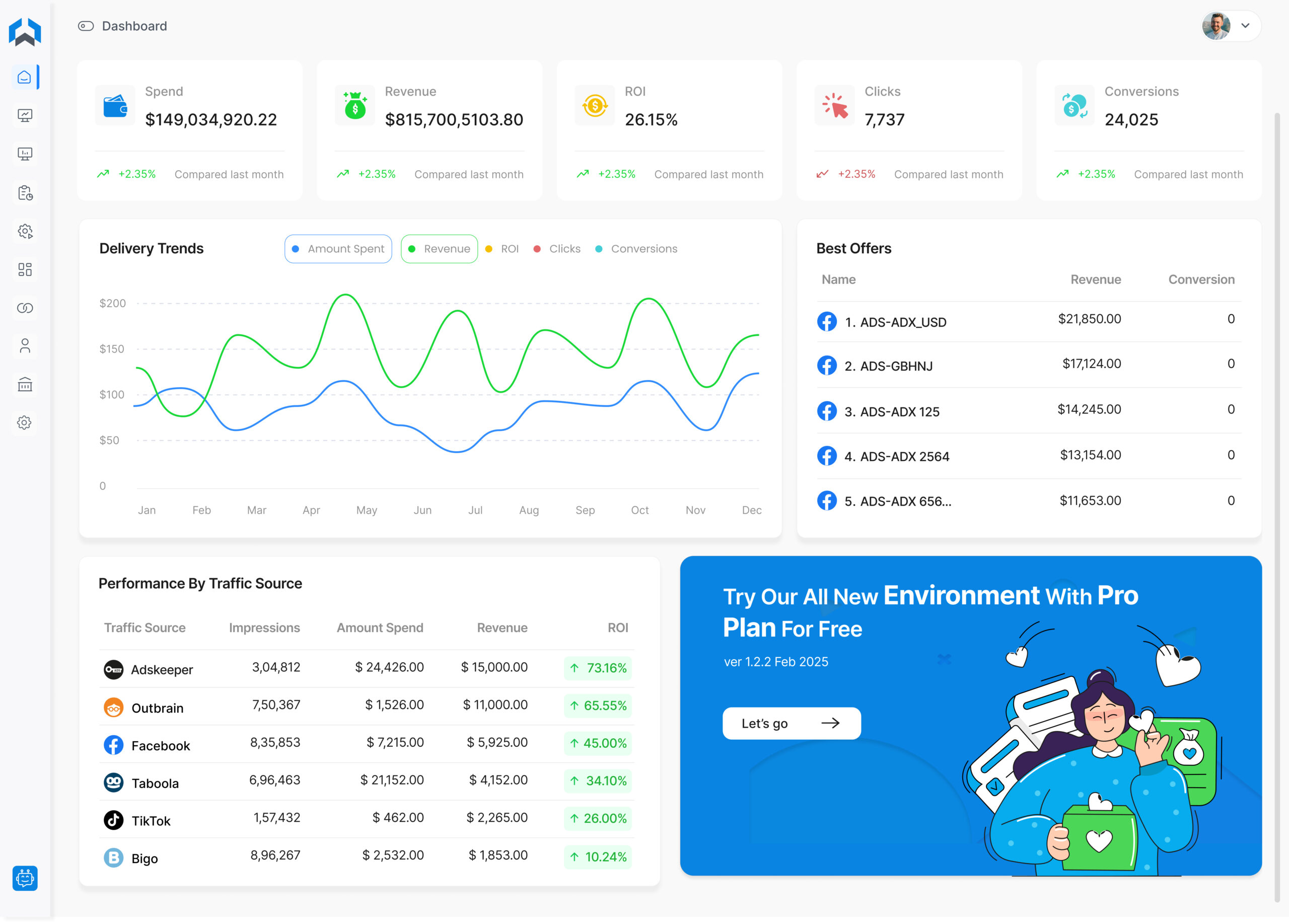The image size is (1289, 924).
Task: Click the Outbrain logo icon
Action: [x=114, y=707]
